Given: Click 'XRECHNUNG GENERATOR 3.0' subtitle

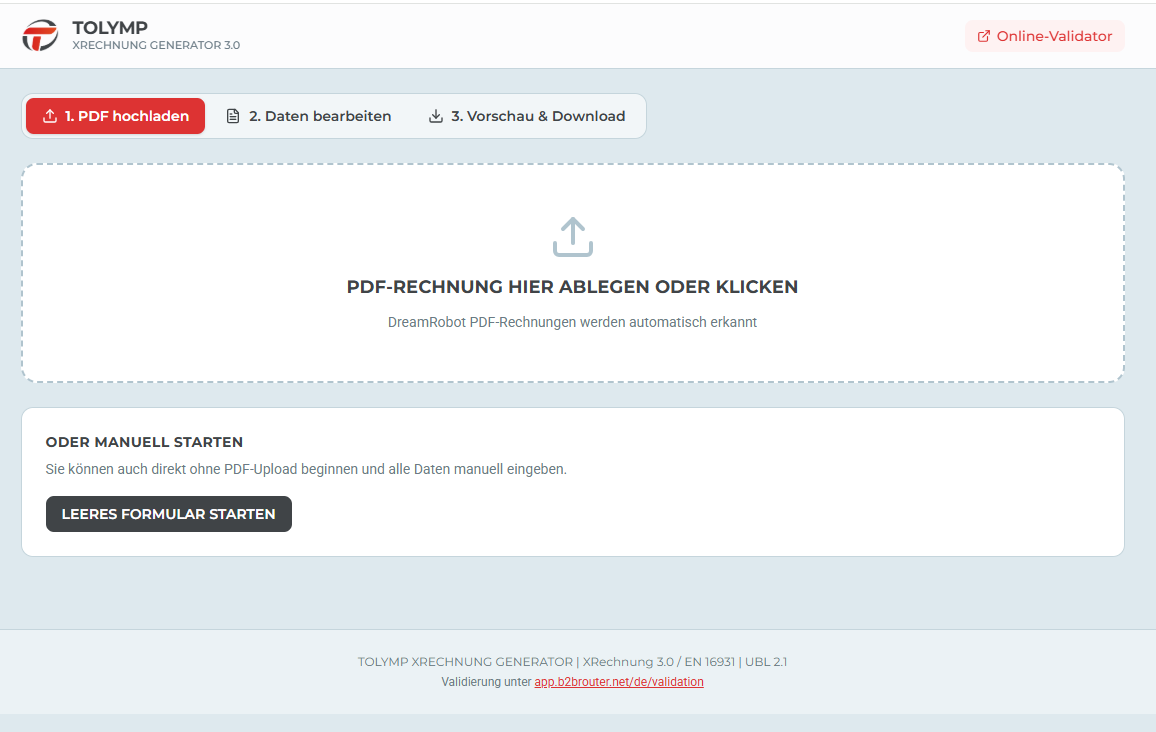Looking at the screenshot, I should (x=156, y=45).
